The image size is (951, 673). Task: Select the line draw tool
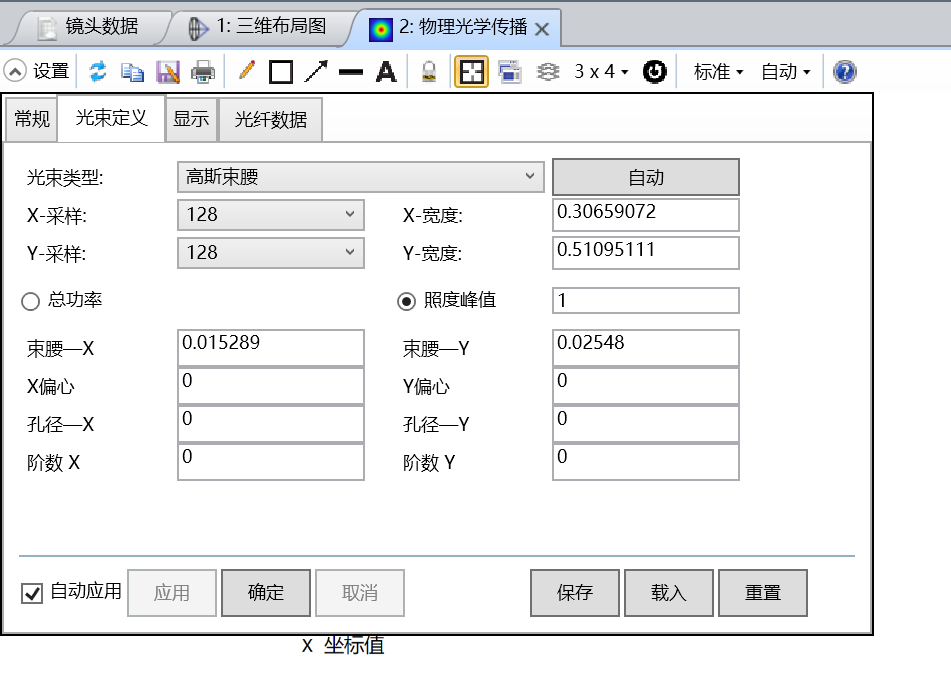351,72
